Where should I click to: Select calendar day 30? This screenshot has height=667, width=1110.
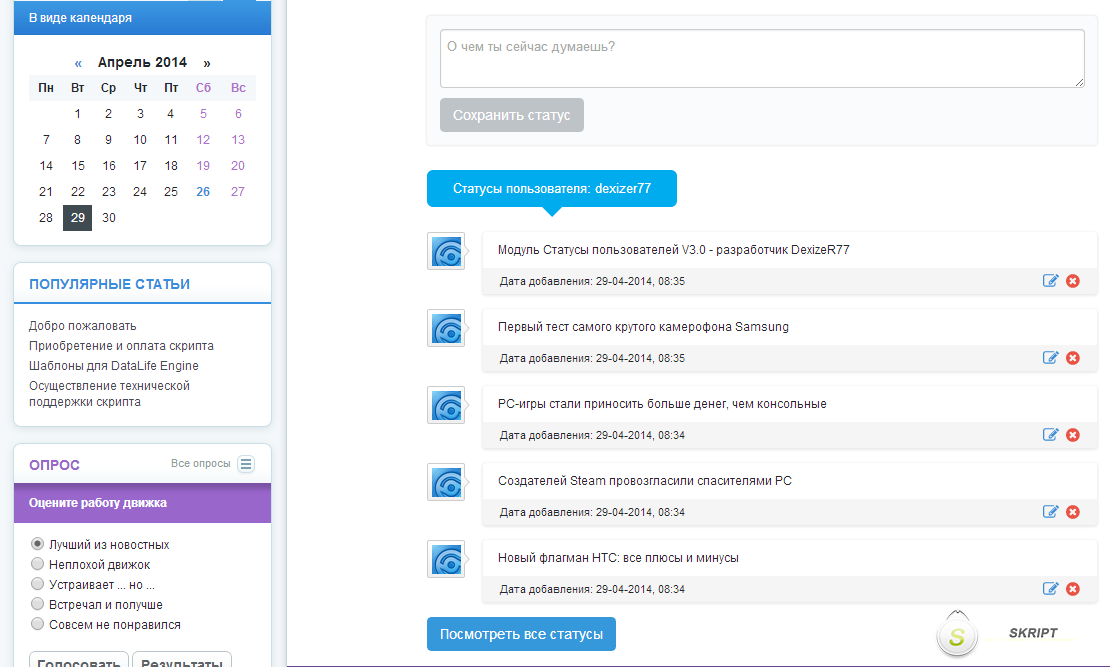pos(108,218)
